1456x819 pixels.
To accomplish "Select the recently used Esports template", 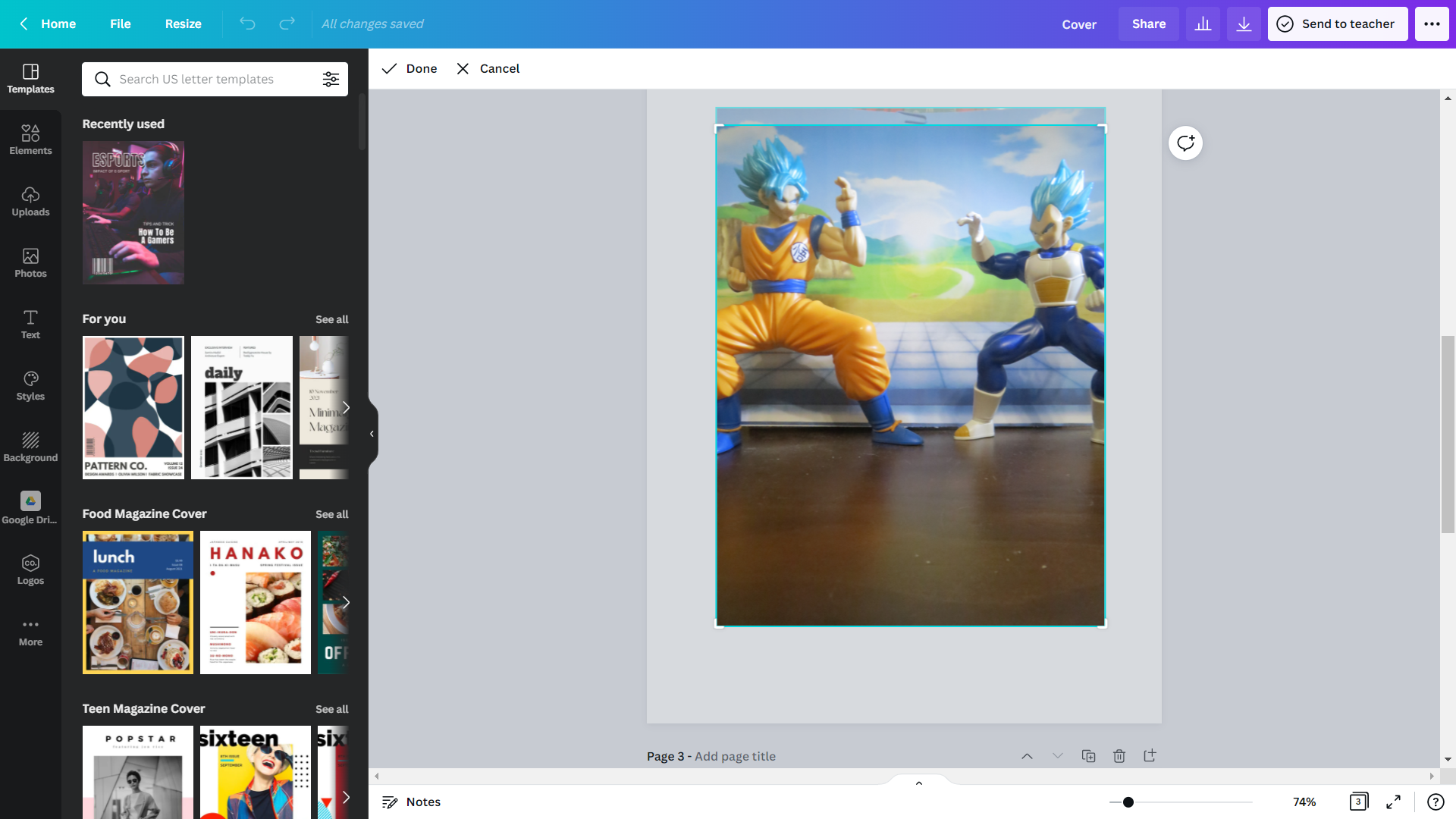I will [133, 212].
